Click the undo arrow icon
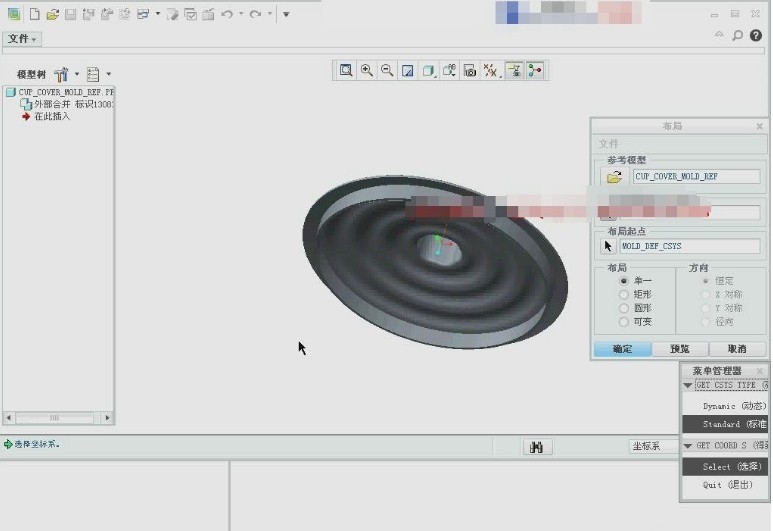 pyautogui.click(x=227, y=14)
